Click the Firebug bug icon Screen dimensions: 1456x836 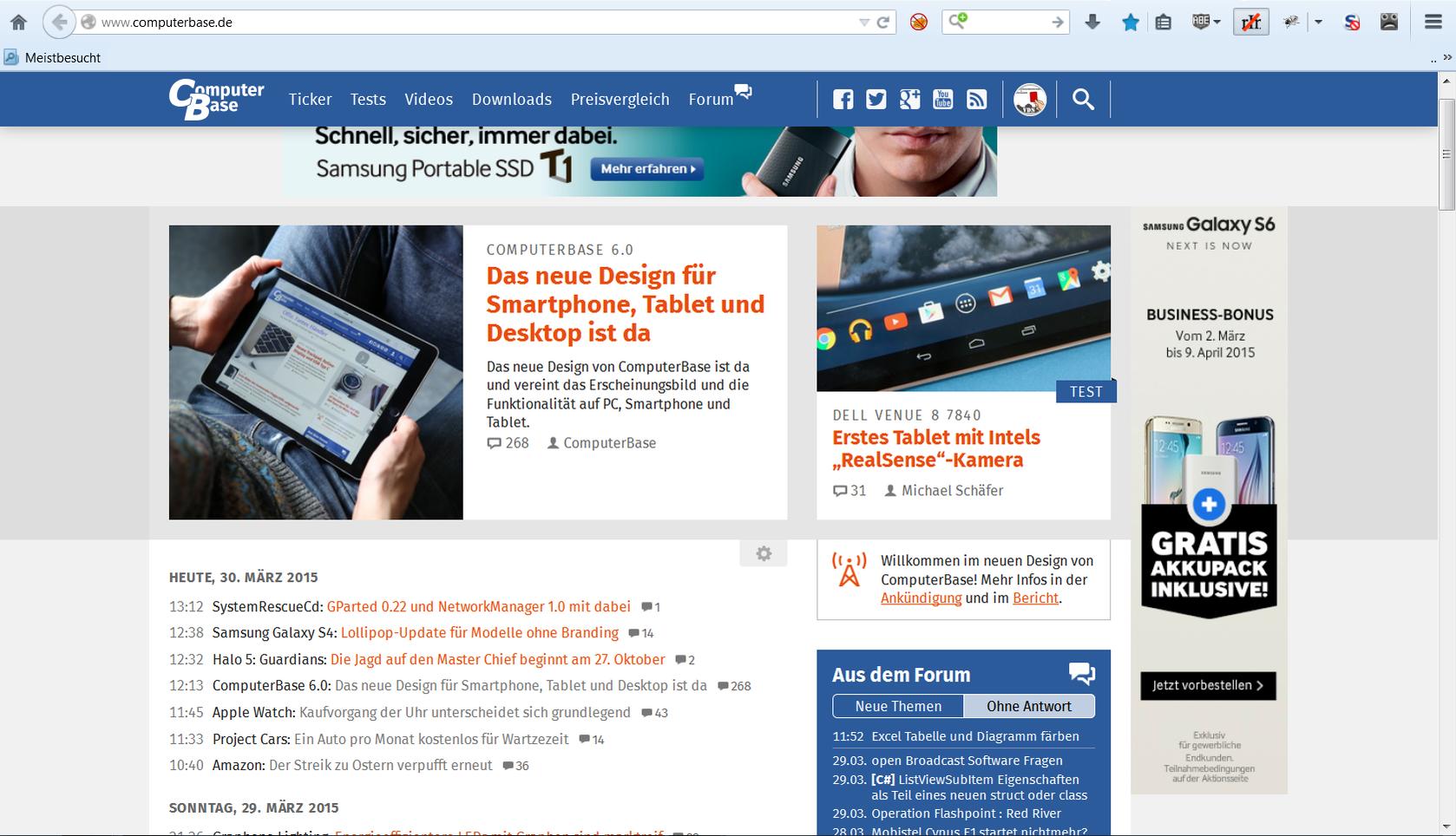pos(1291,23)
